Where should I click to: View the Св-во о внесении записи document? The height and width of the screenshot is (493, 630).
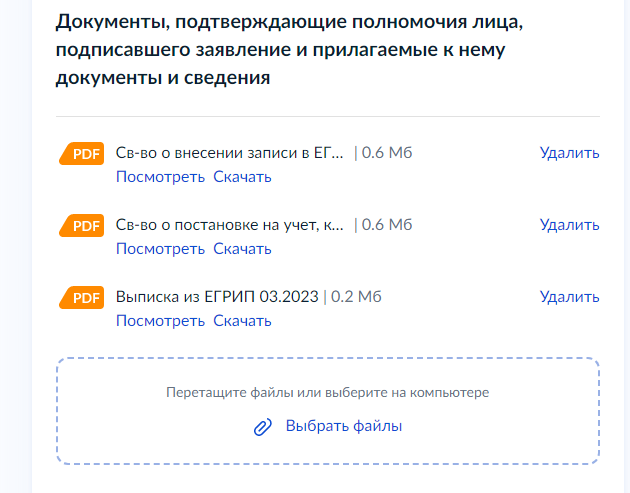[x=160, y=177]
